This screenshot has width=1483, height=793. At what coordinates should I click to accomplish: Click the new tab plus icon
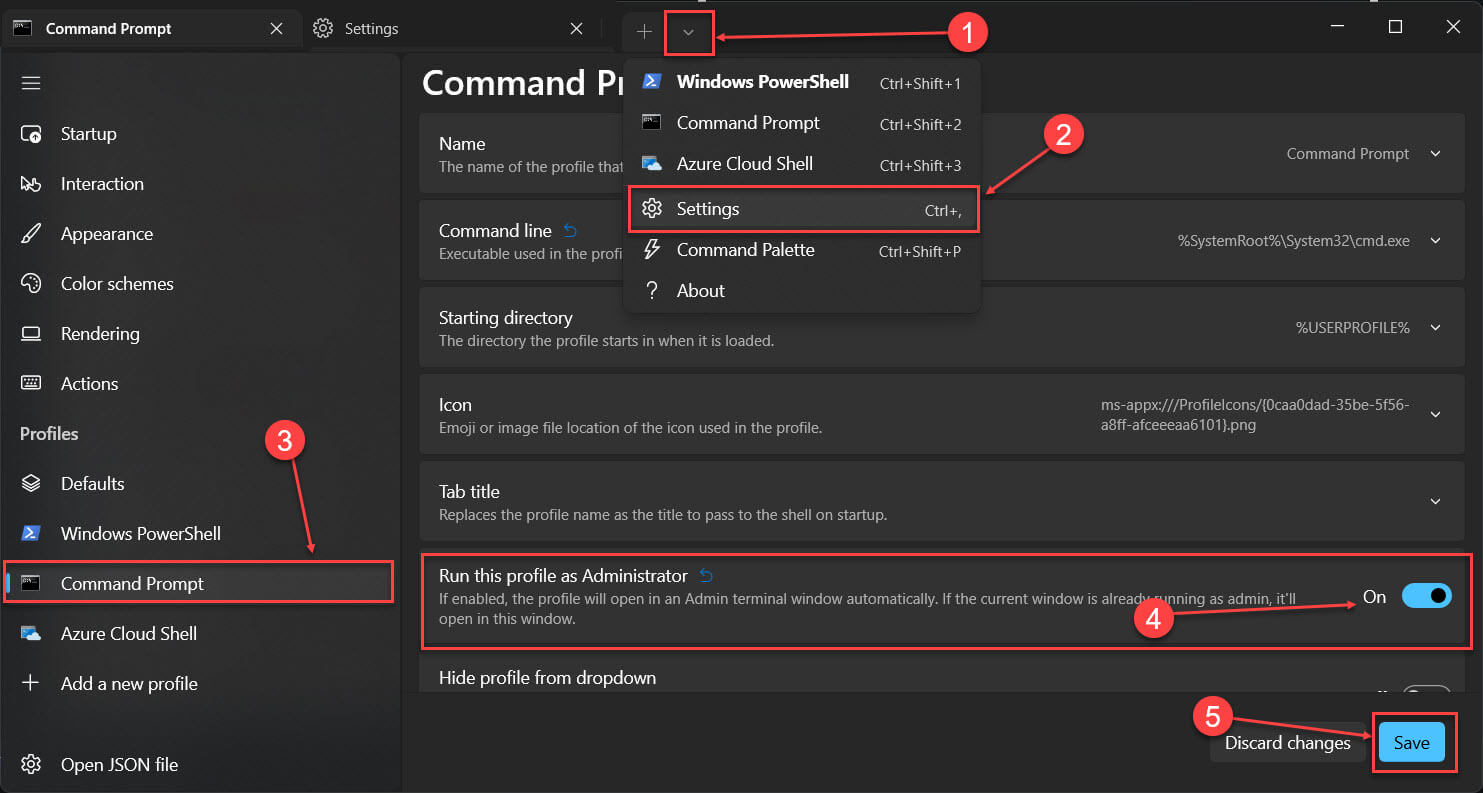[644, 32]
